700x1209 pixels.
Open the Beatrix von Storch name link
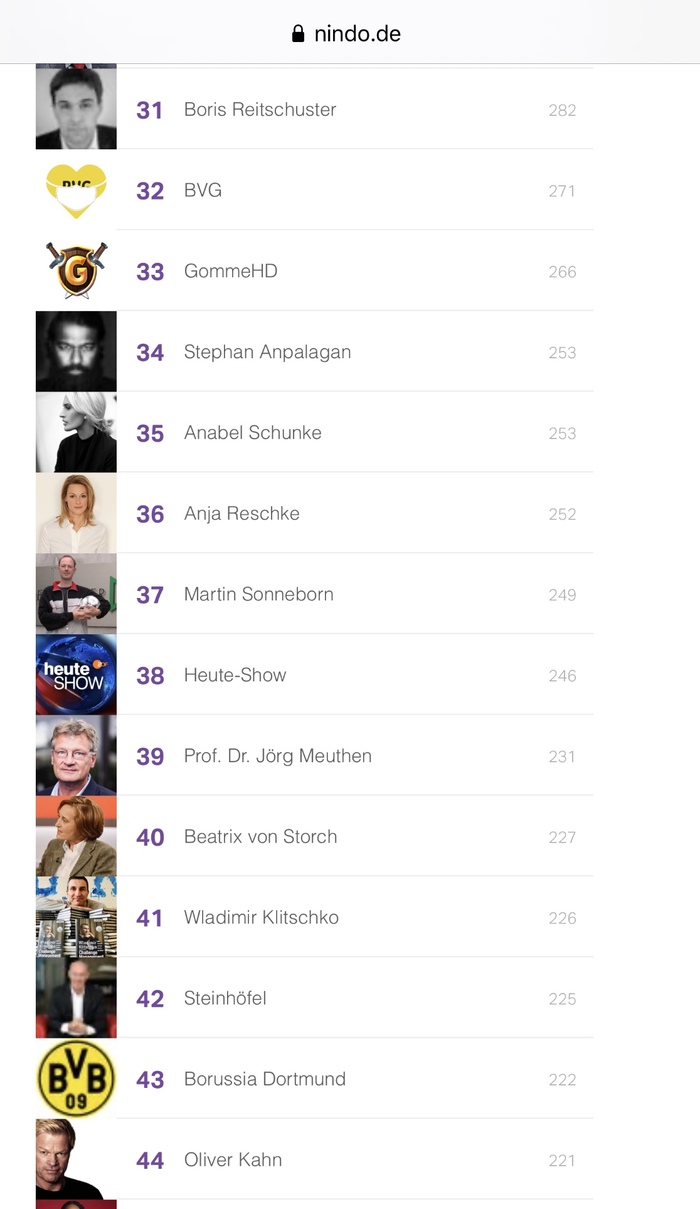tap(260, 837)
